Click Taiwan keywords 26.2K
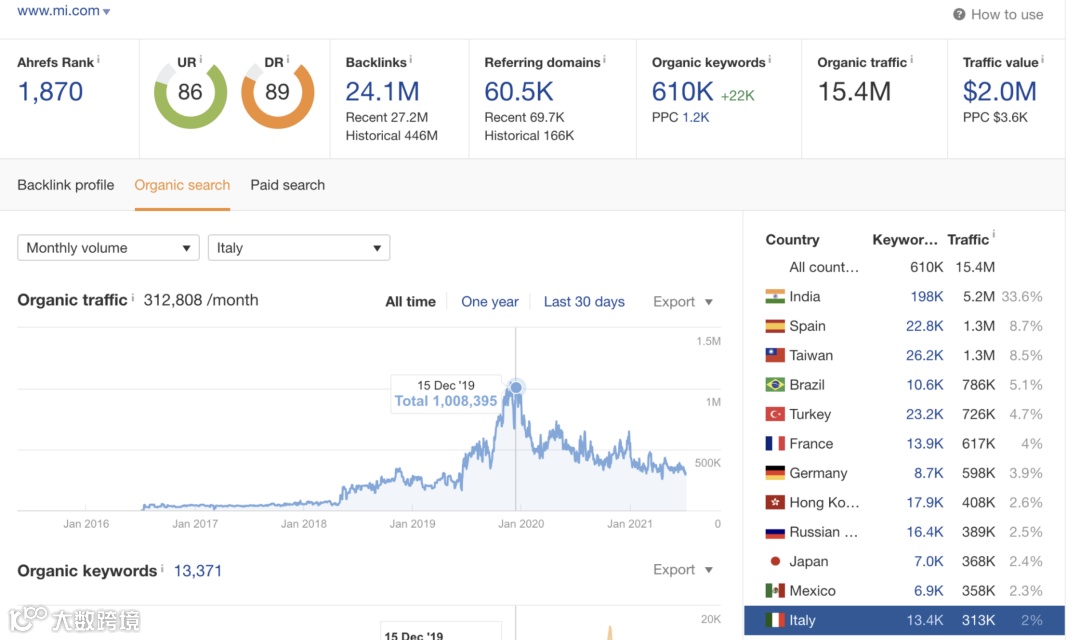Screen dimensions: 1080x640 [x=924, y=355]
